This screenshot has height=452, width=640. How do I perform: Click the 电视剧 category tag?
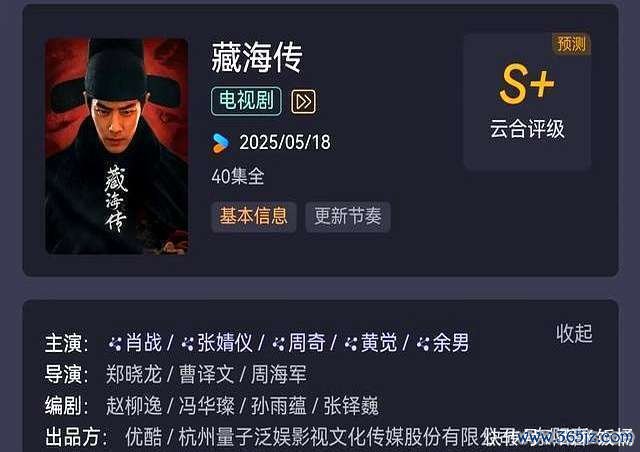pos(246,101)
